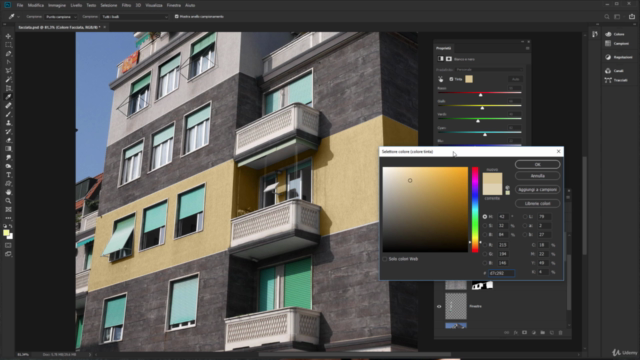Click Aggiungi a campioni button

click(x=538, y=189)
